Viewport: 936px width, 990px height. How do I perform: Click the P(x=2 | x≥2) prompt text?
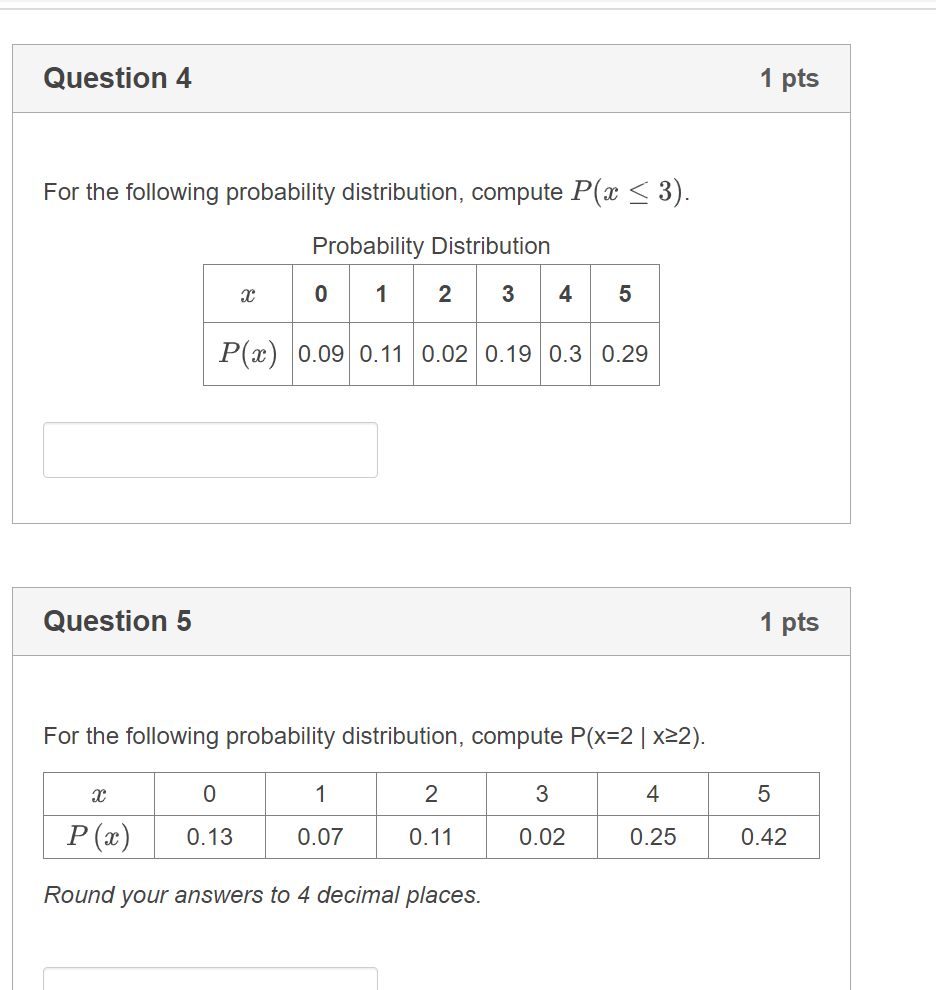pyautogui.click(x=637, y=736)
